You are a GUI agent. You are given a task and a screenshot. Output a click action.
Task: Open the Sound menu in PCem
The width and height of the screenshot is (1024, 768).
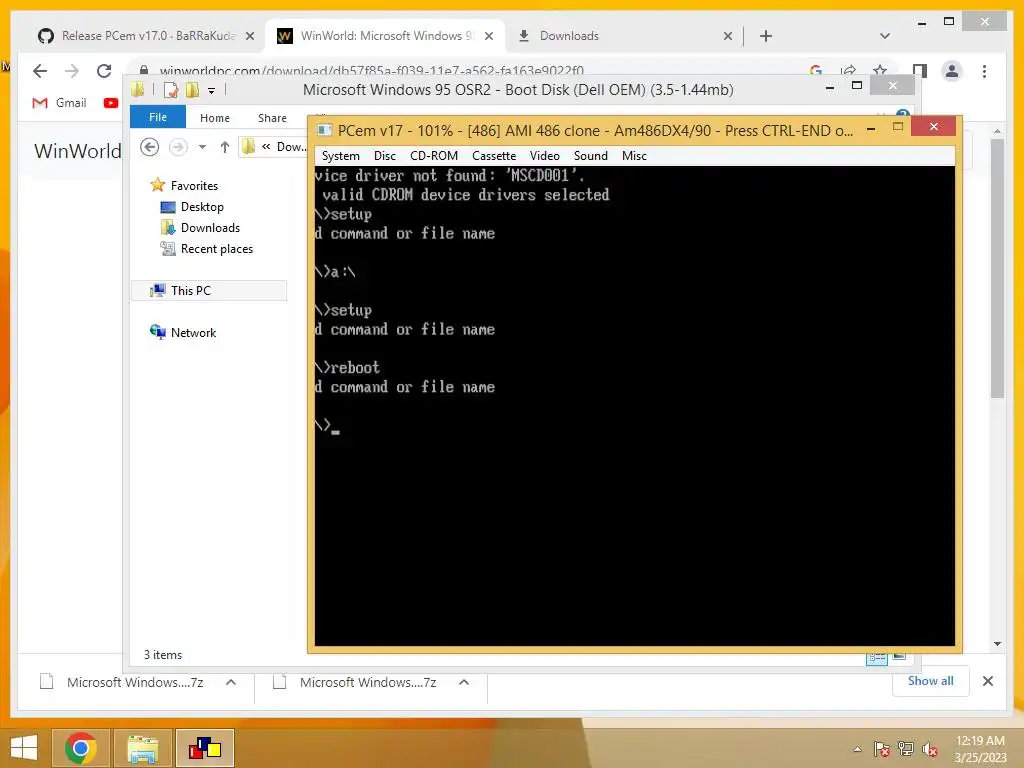tap(590, 155)
